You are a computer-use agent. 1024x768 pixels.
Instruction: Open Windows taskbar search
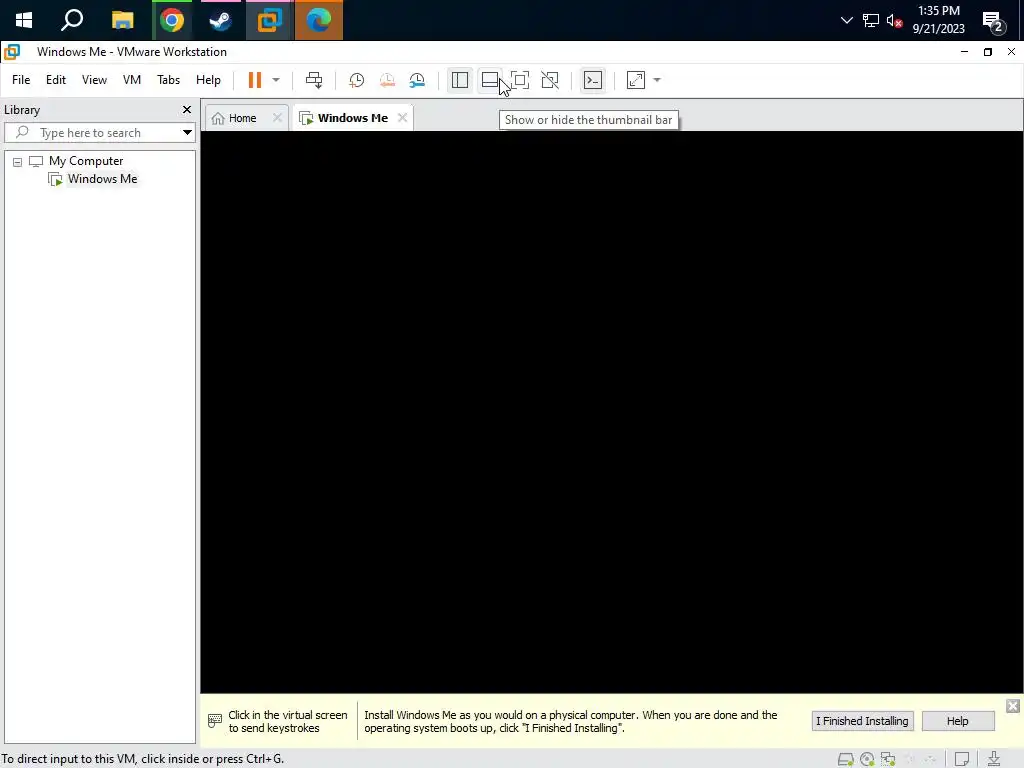(72, 20)
